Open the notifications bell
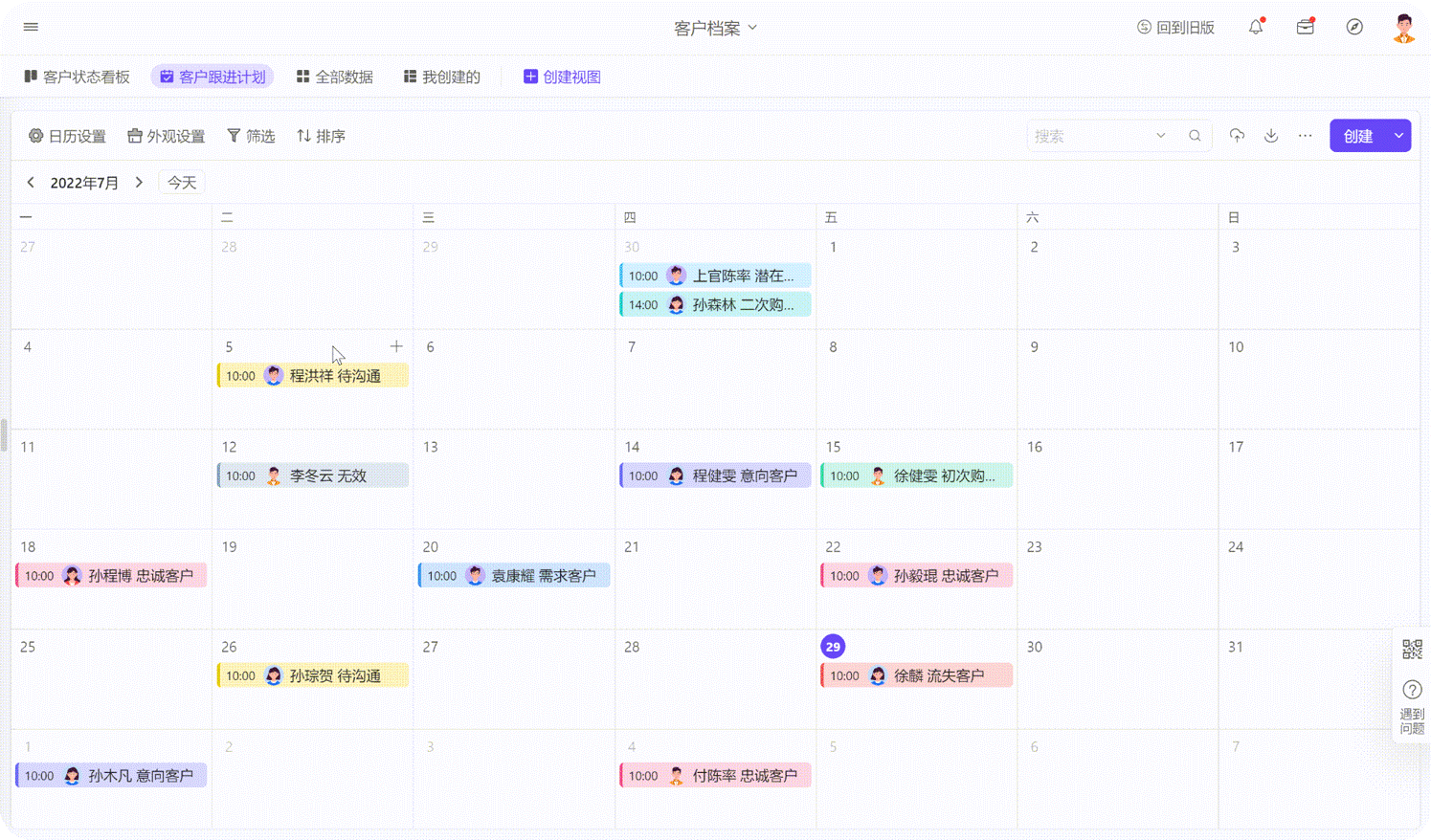The width and height of the screenshot is (1431, 840). coord(1256,27)
